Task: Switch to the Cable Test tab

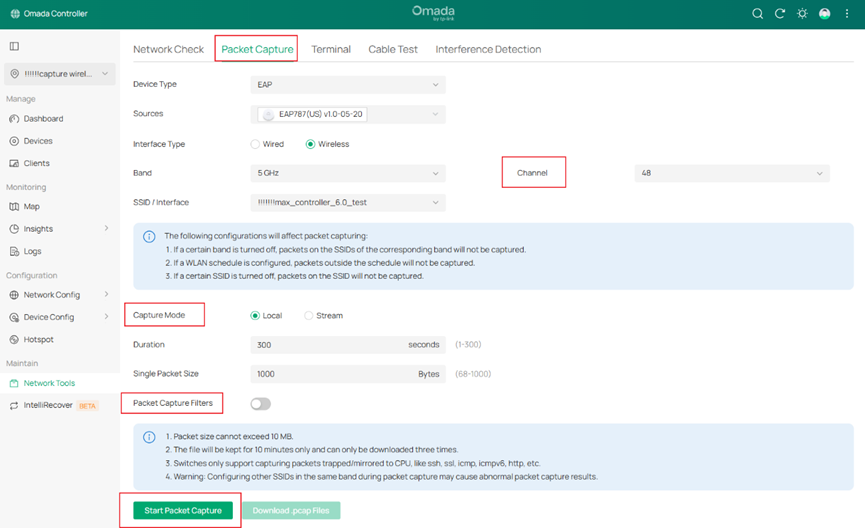Action: pos(393,49)
